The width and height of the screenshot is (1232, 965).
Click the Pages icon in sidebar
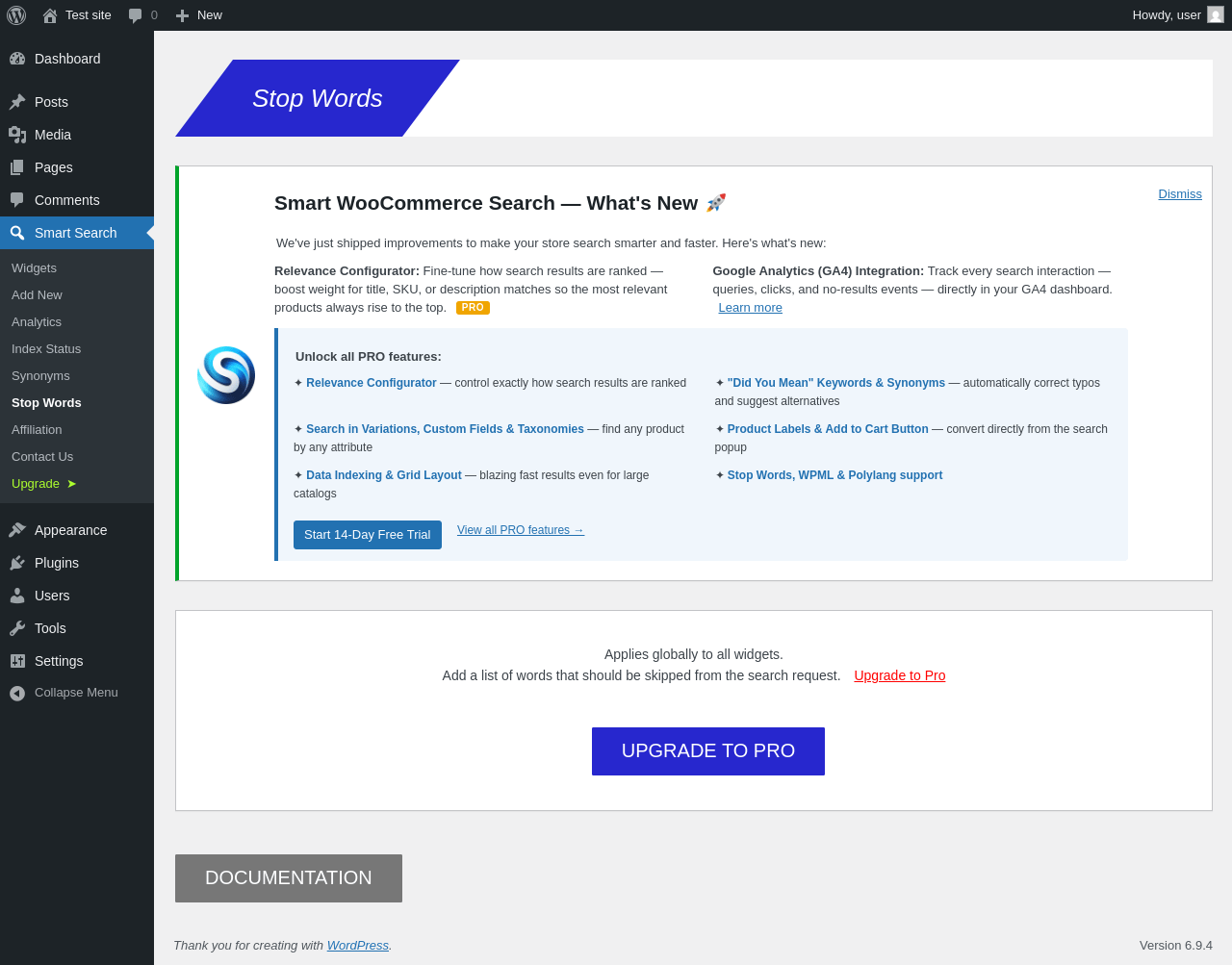coord(17,167)
